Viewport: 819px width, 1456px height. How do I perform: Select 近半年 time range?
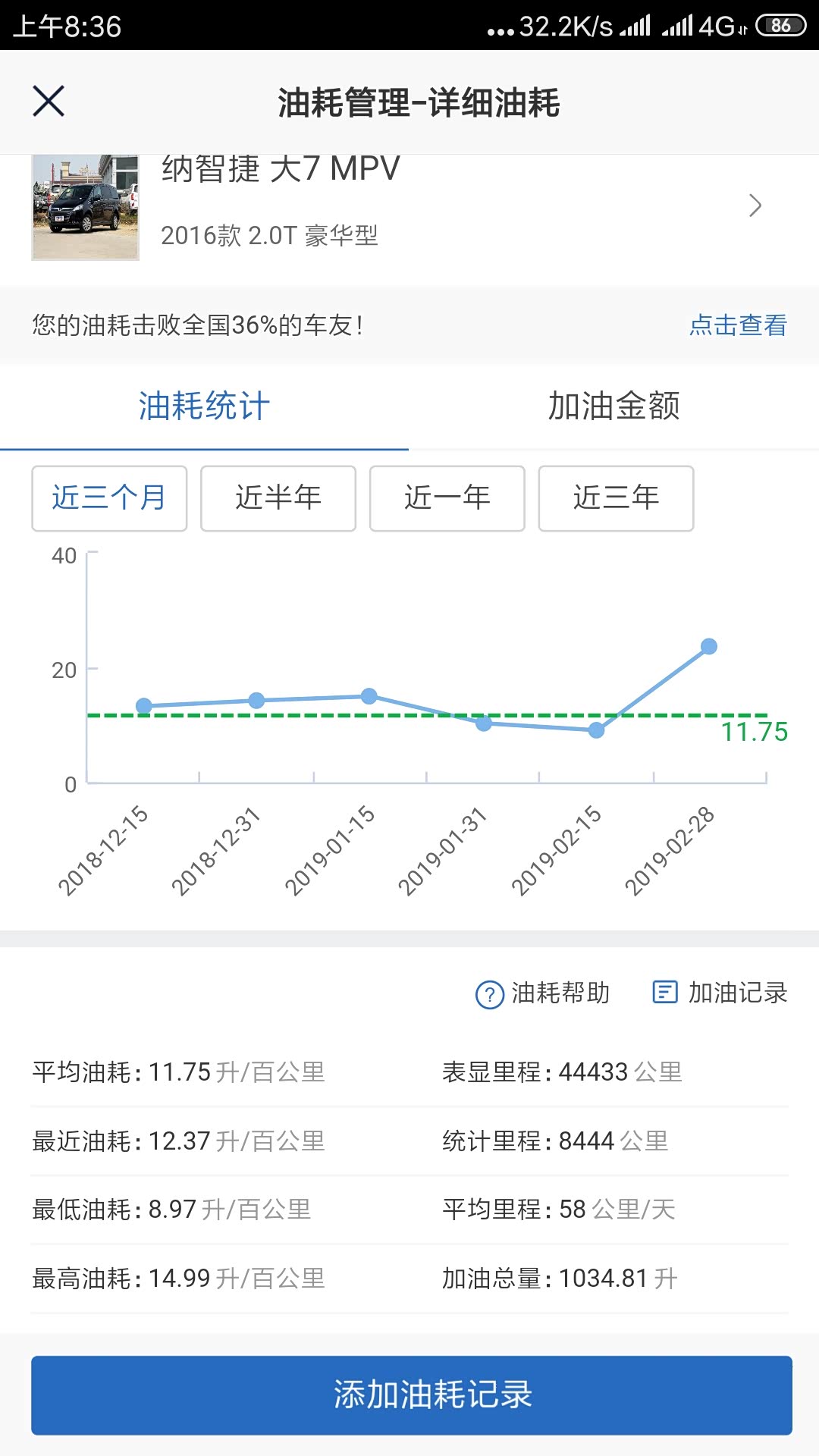point(278,498)
